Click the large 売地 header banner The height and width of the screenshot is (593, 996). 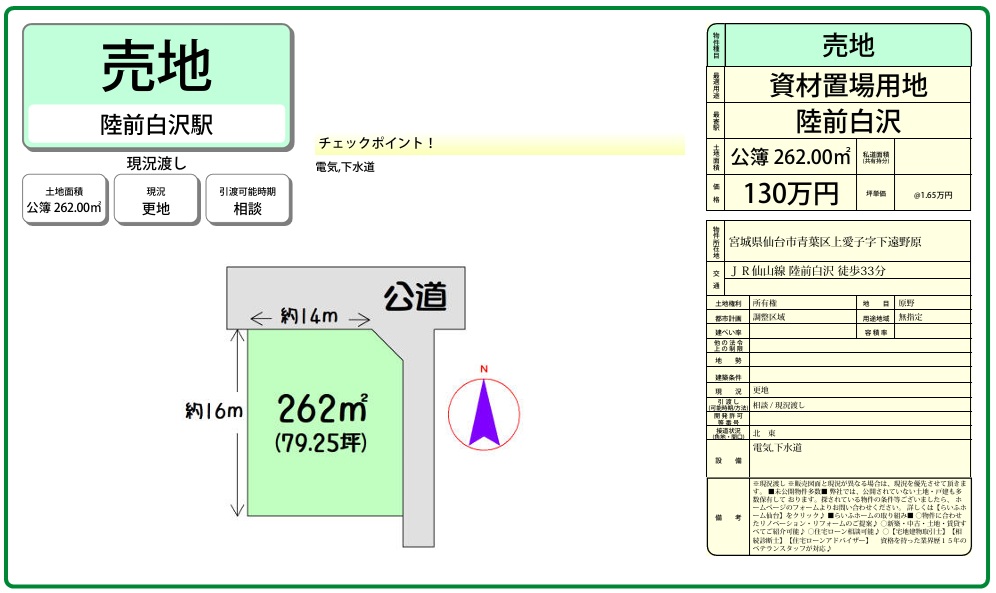tap(157, 66)
